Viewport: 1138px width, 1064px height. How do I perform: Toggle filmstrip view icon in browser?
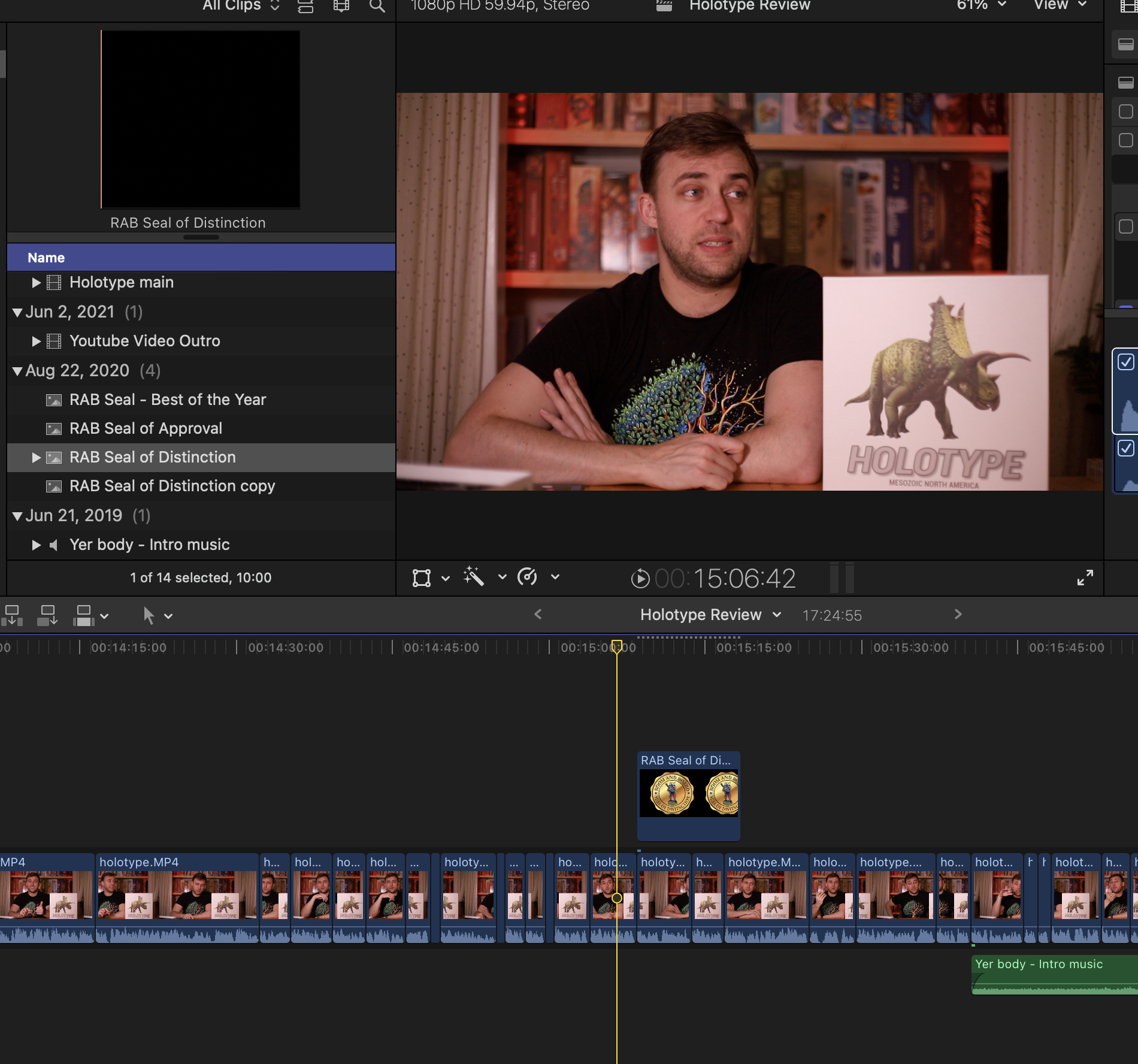[x=341, y=6]
